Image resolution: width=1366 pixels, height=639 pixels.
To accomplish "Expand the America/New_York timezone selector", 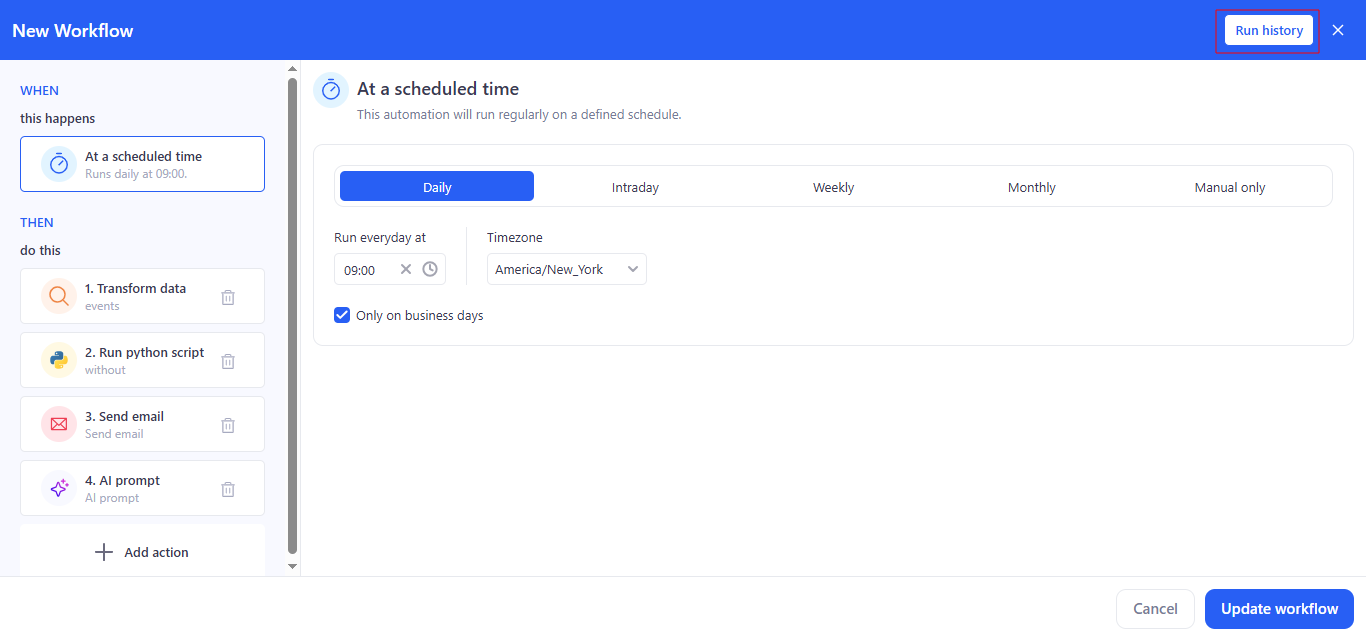I will [632, 268].
